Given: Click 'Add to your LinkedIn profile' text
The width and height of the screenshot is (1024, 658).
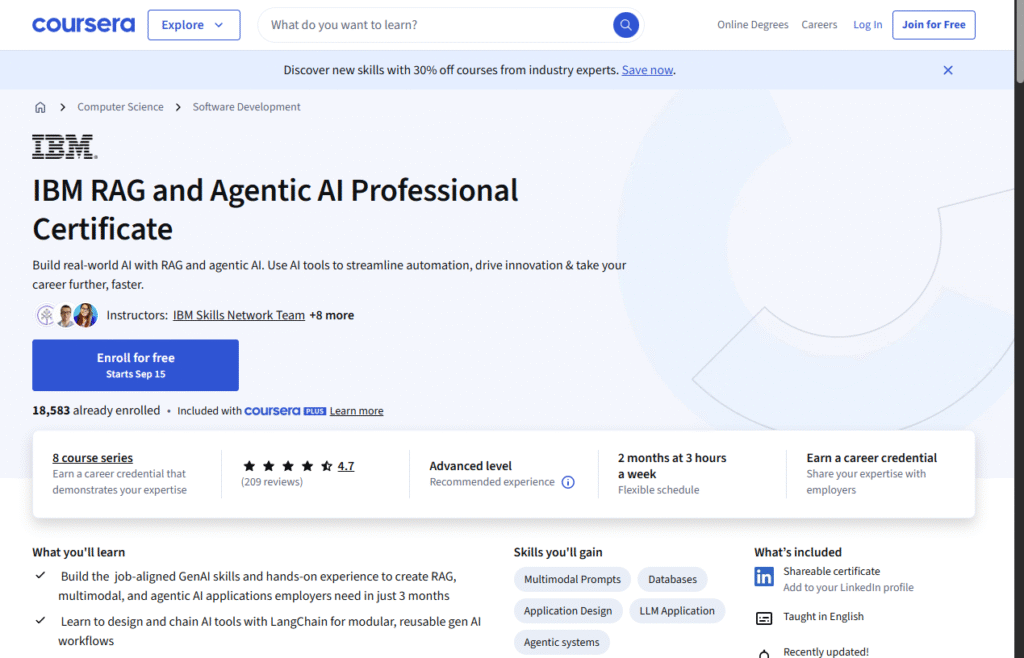Looking at the screenshot, I should [x=848, y=588].
